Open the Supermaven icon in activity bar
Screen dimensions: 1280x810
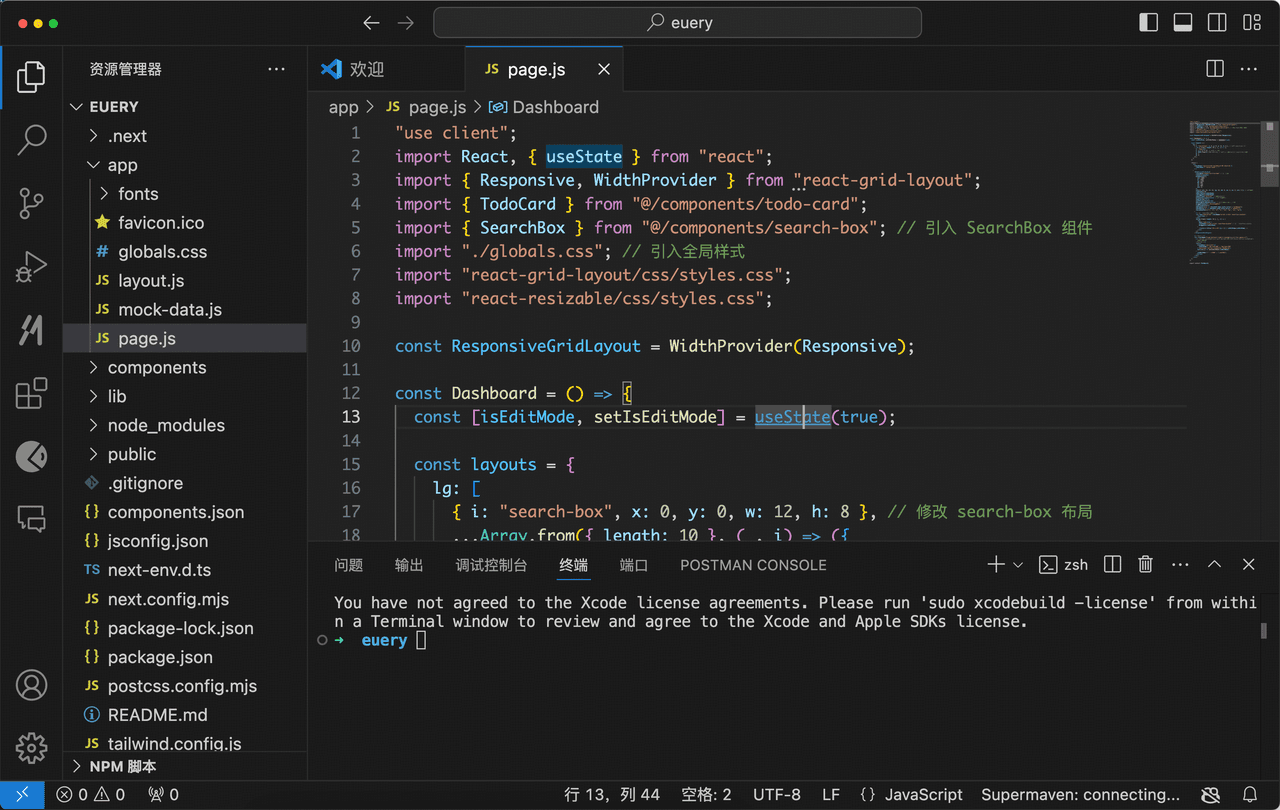pos(31,331)
